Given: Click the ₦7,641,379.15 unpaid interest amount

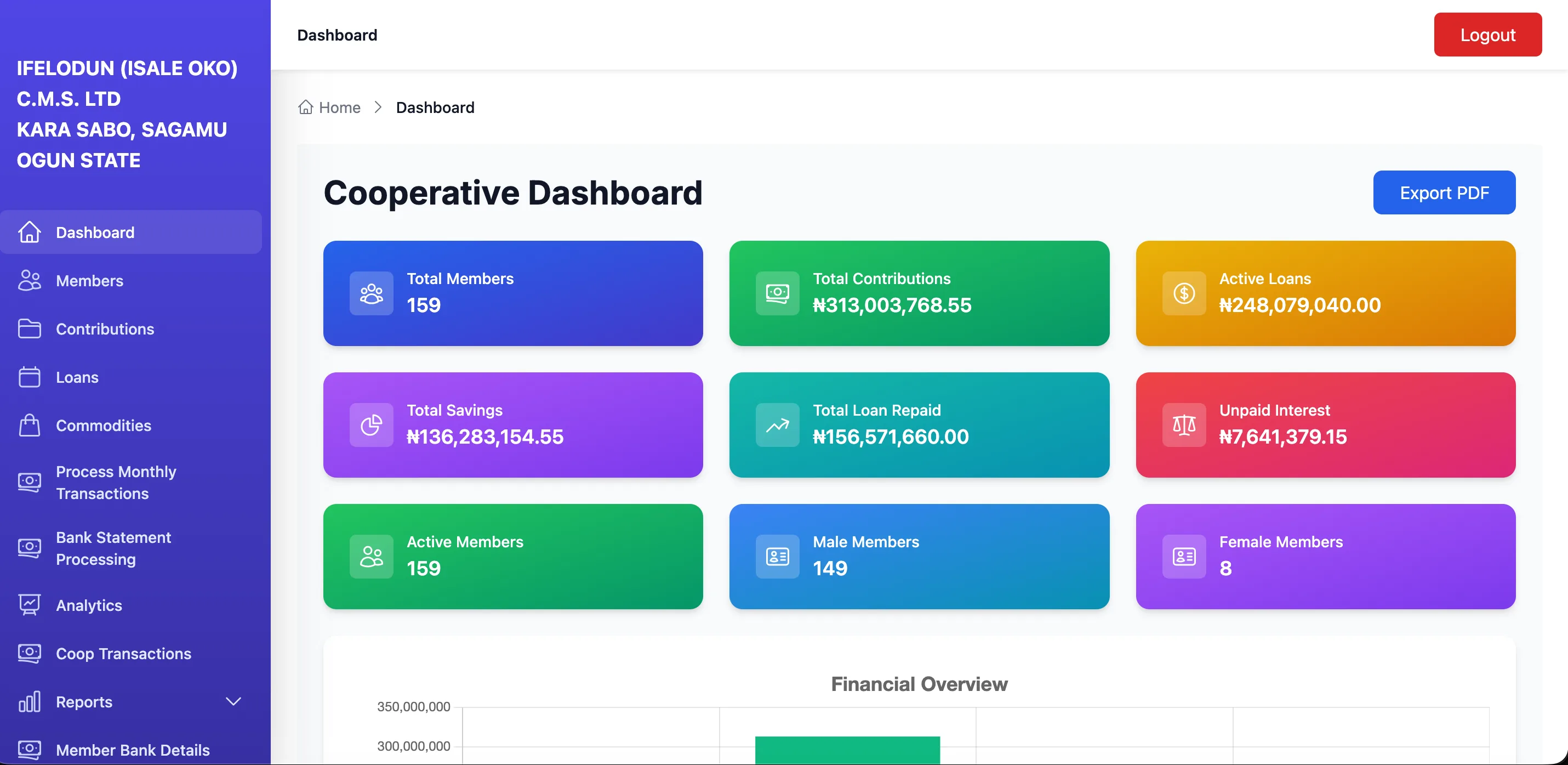Looking at the screenshot, I should pos(1283,436).
